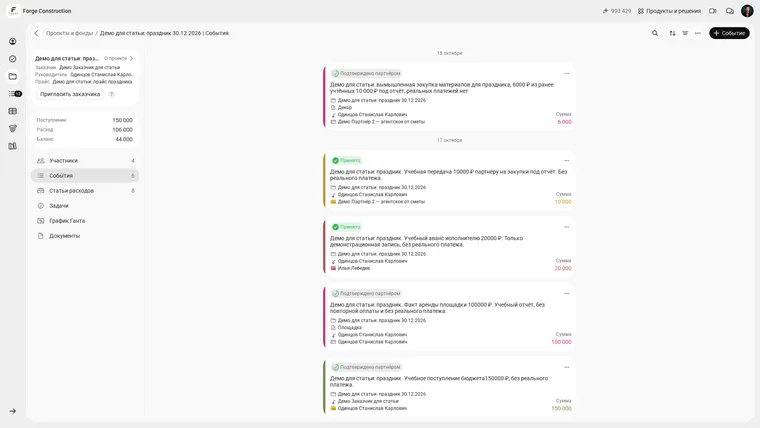This screenshot has width=760, height=428.
Task: Open the table icon in left sidebar
Action: [13, 111]
